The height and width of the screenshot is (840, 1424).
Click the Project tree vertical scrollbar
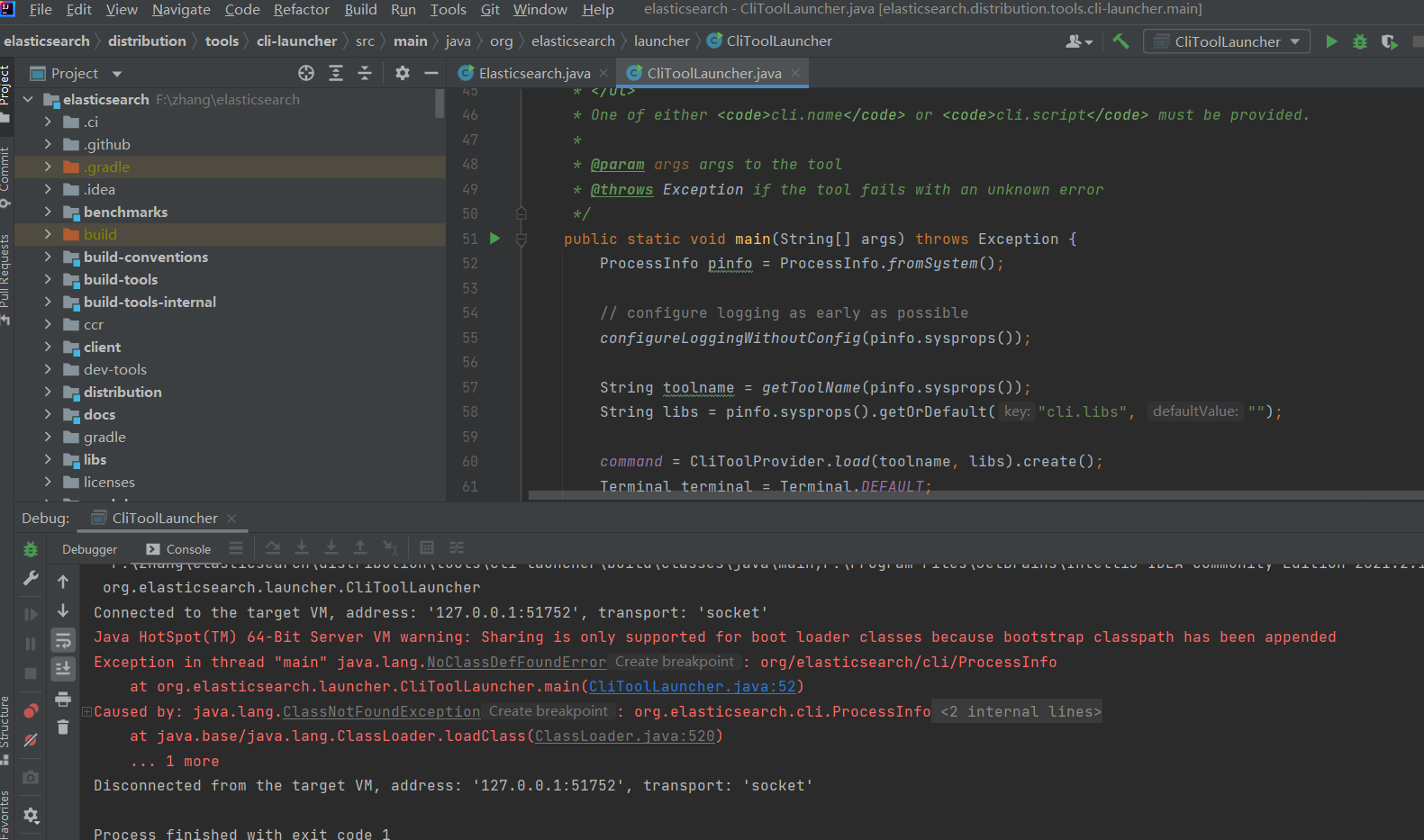440,104
